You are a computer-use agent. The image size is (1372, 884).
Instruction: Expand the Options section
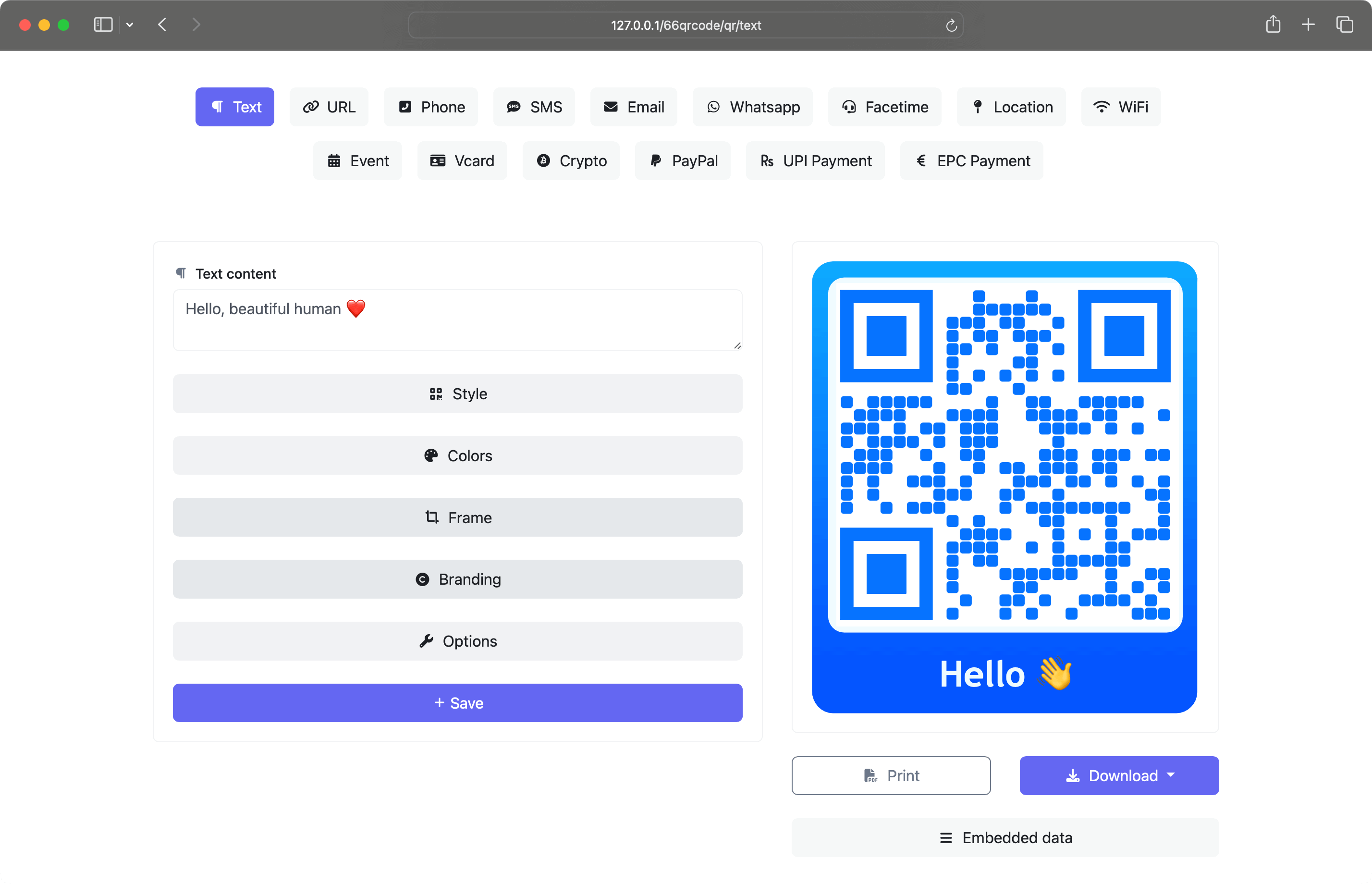457,641
